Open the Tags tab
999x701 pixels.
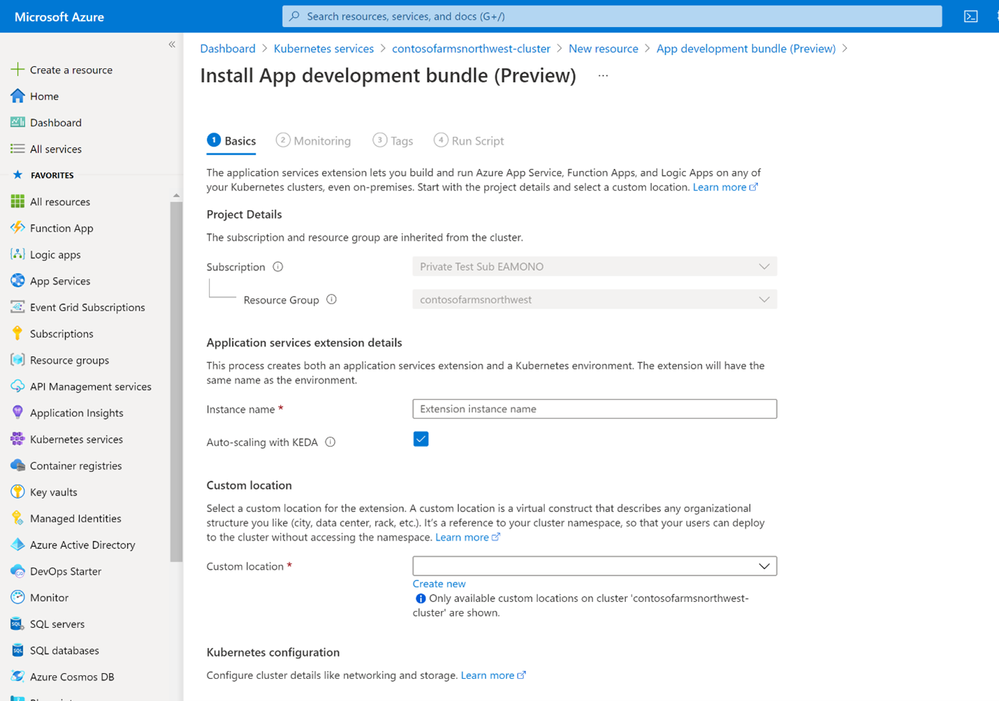[x=393, y=141]
